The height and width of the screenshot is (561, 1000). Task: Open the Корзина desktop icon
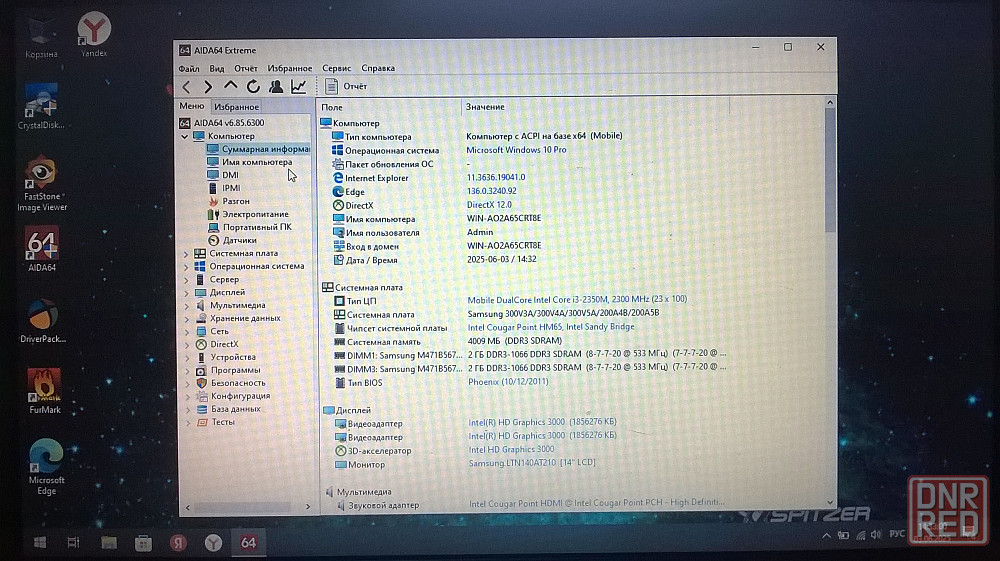coord(41,38)
